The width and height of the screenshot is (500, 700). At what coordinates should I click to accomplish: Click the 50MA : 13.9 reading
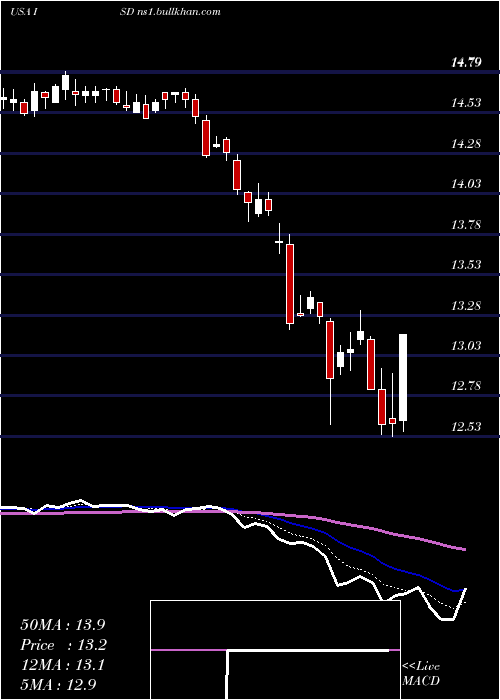tap(63, 624)
